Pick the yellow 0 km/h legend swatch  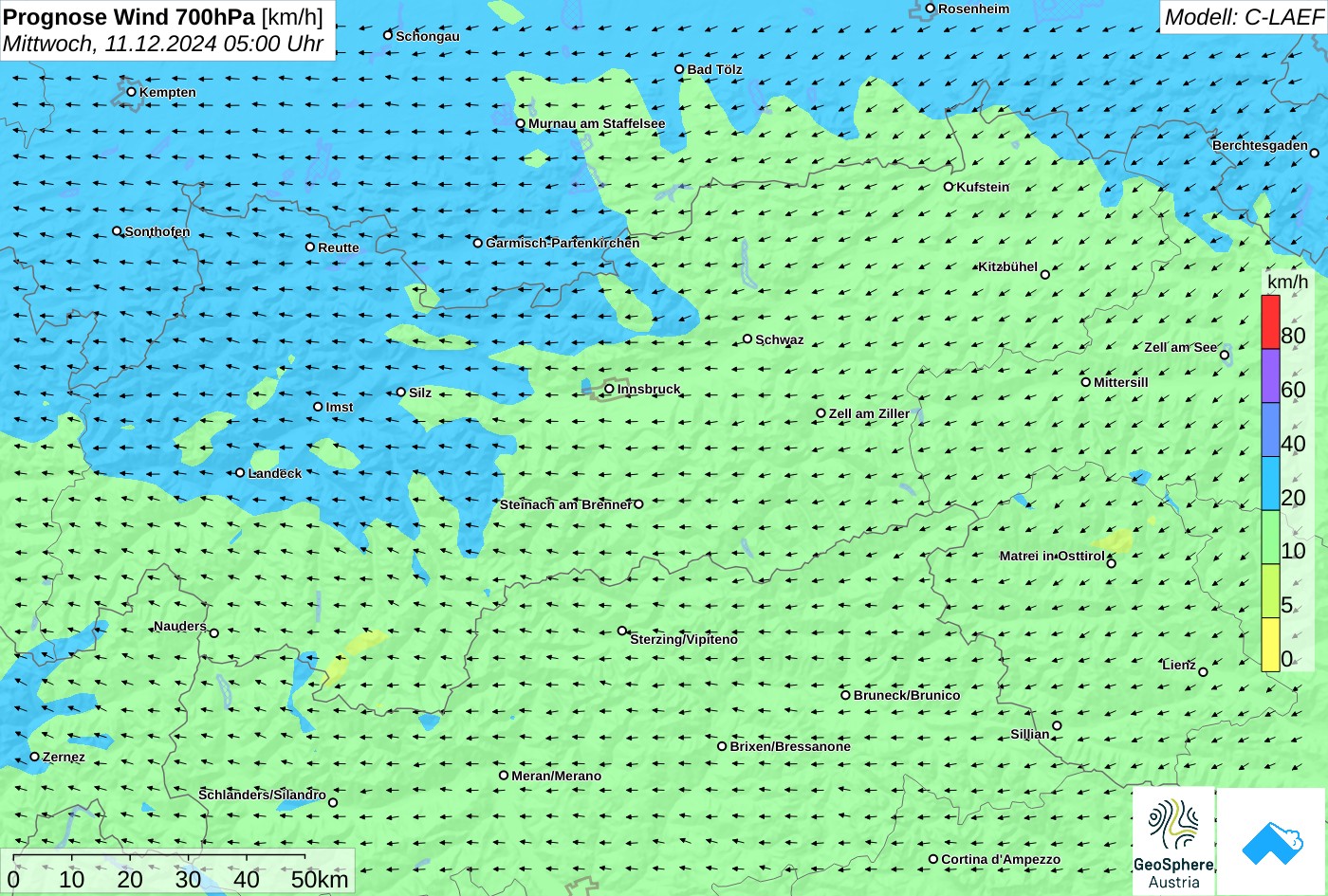tap(1270, 645)
